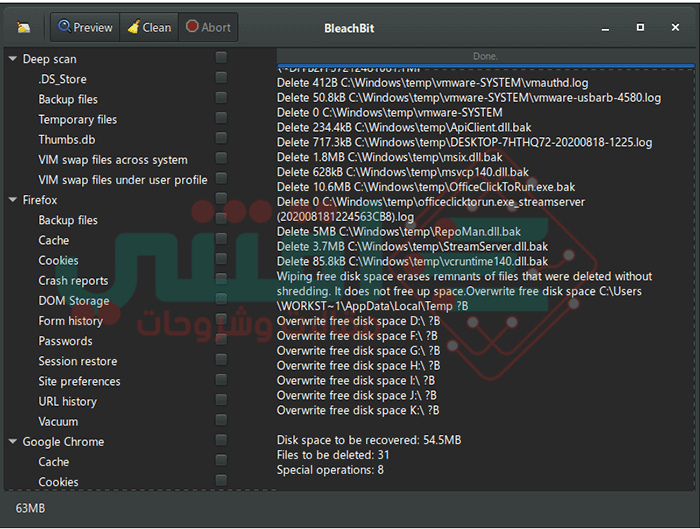
Task: Click Overwrite free disk space D:\ line
Action: point(358,321)
